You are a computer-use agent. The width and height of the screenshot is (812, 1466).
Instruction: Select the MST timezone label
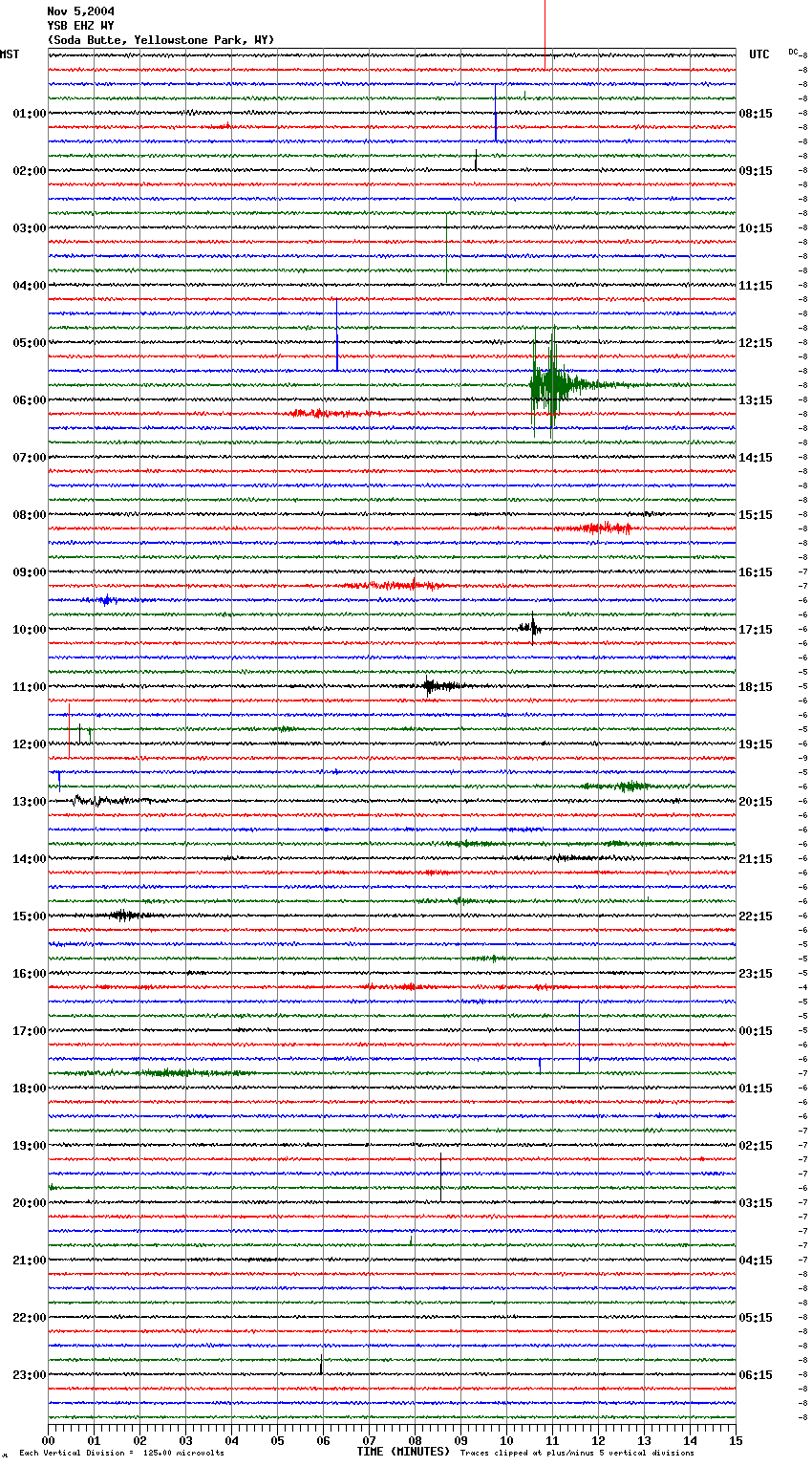point(10,54)
